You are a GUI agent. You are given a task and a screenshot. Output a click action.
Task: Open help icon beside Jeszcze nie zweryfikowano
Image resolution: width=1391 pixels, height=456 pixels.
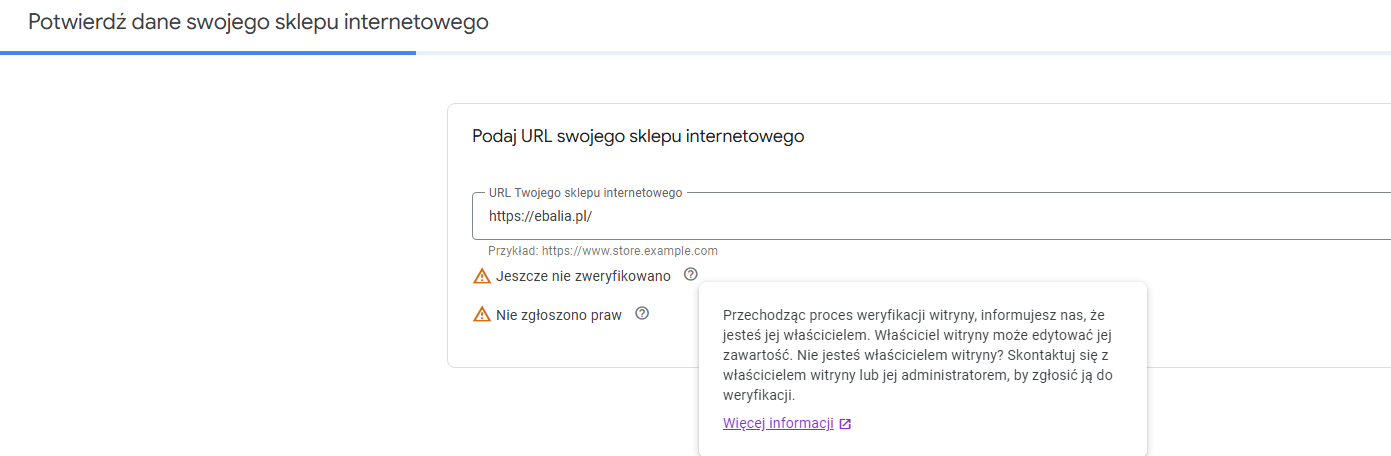coord(690,275)
